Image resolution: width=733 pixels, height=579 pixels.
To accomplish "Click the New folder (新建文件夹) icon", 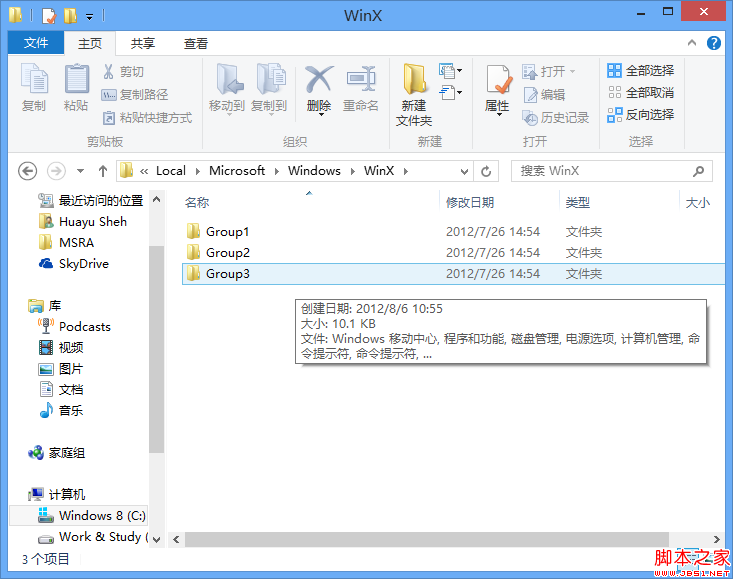I will (x=414, y=79).
